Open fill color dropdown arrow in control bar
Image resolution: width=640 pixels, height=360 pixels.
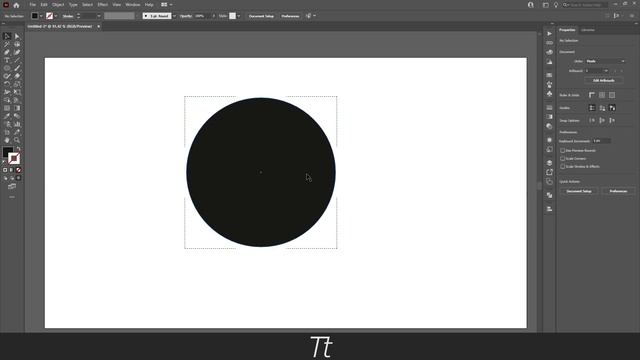(41, 16)
